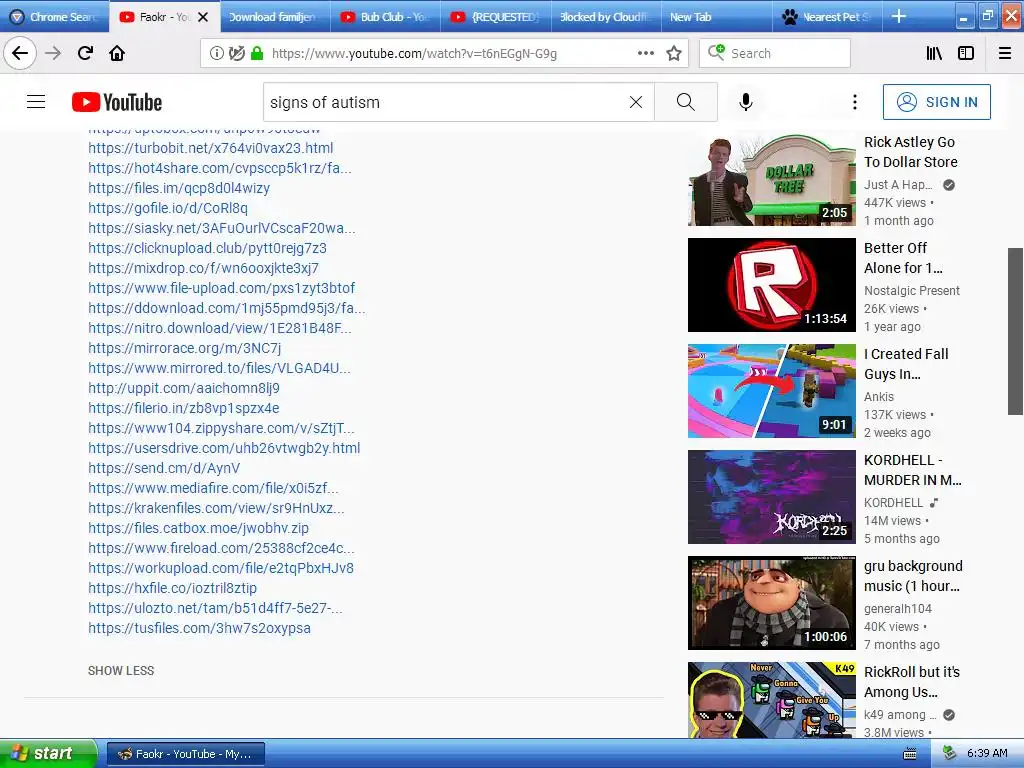Open the mediafire.com link

click(213, 488)
